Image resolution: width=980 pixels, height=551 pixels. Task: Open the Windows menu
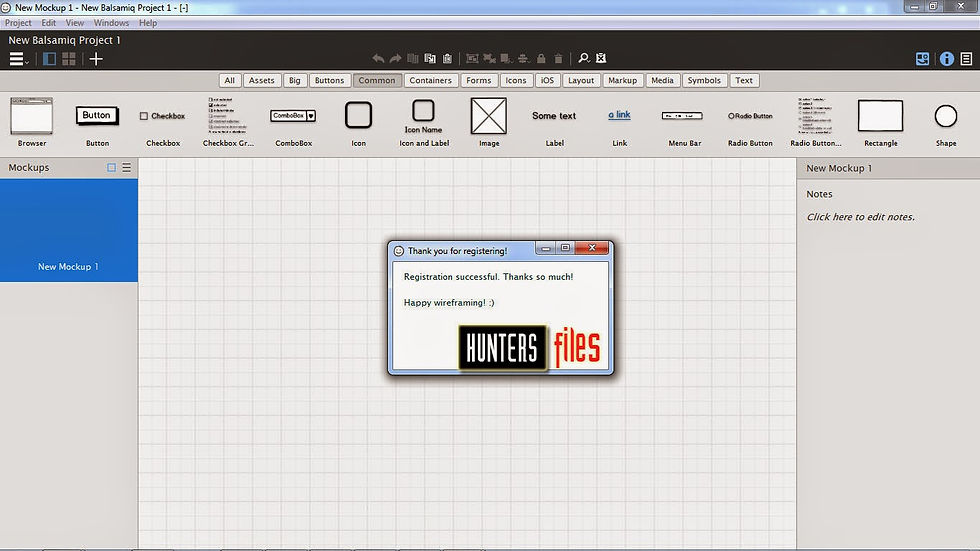point(111,23)
